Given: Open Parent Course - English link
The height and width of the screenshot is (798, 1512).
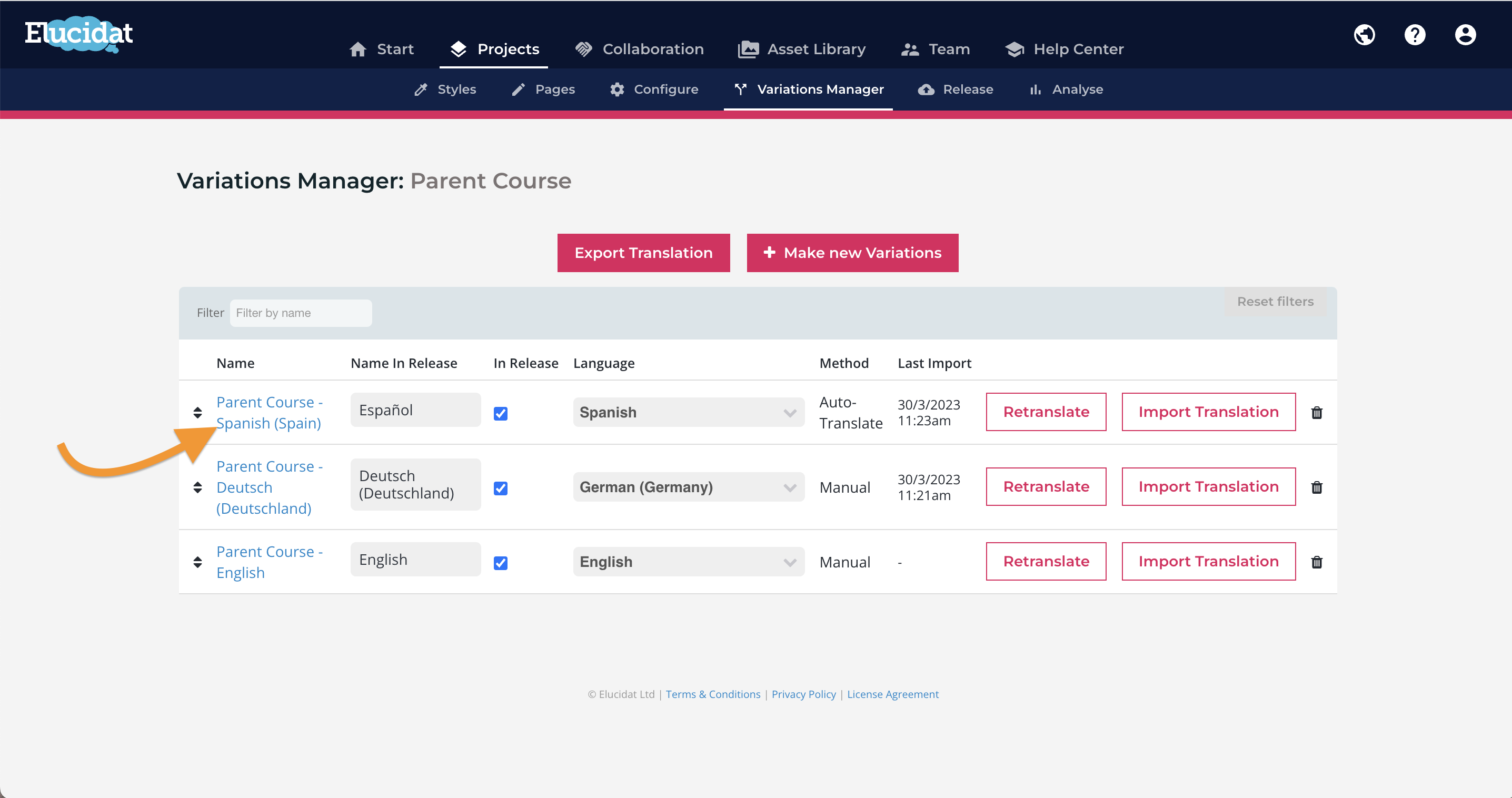Looking at the screenshot, I should coord(270,562).
